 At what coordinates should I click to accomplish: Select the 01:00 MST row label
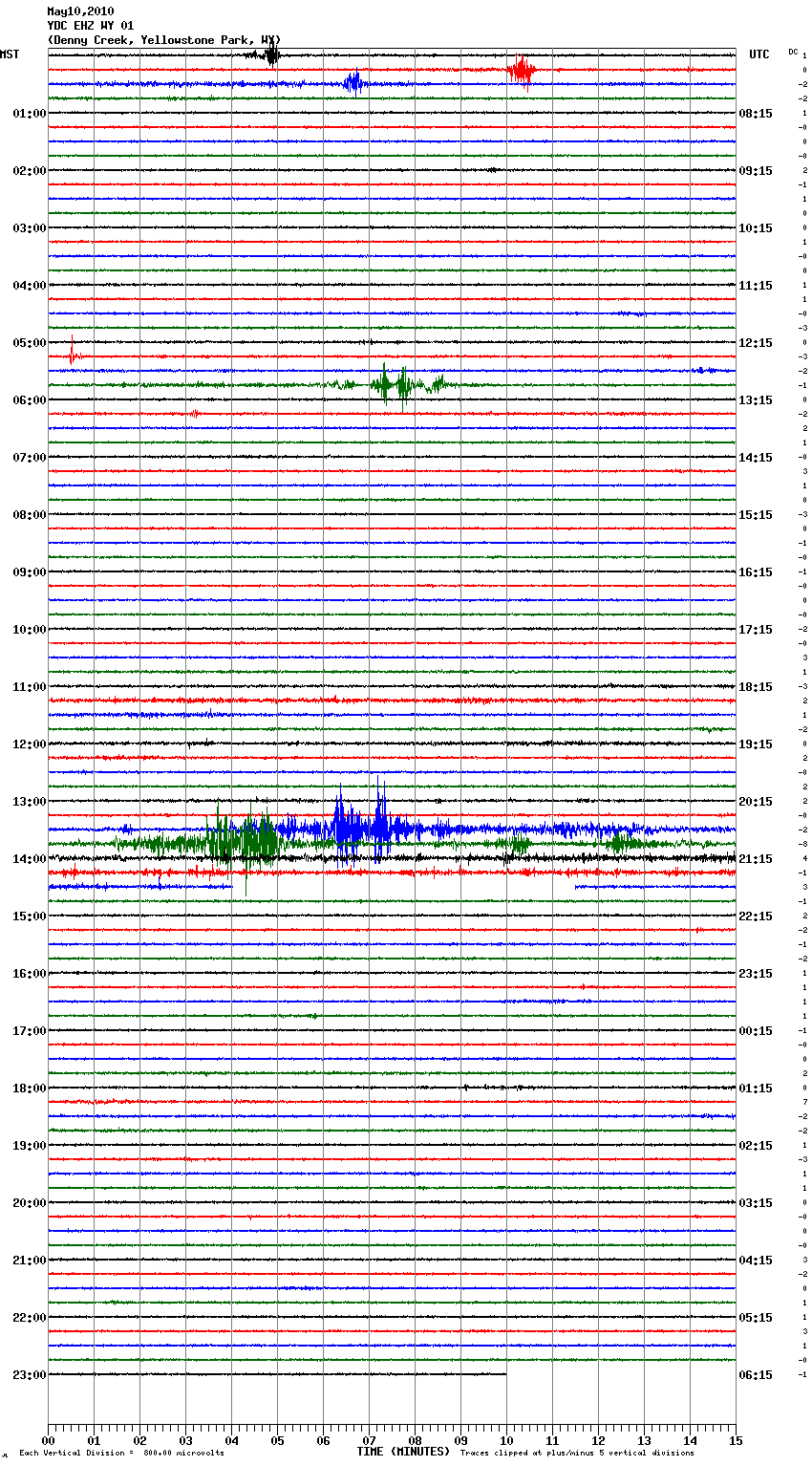point(30,114)
